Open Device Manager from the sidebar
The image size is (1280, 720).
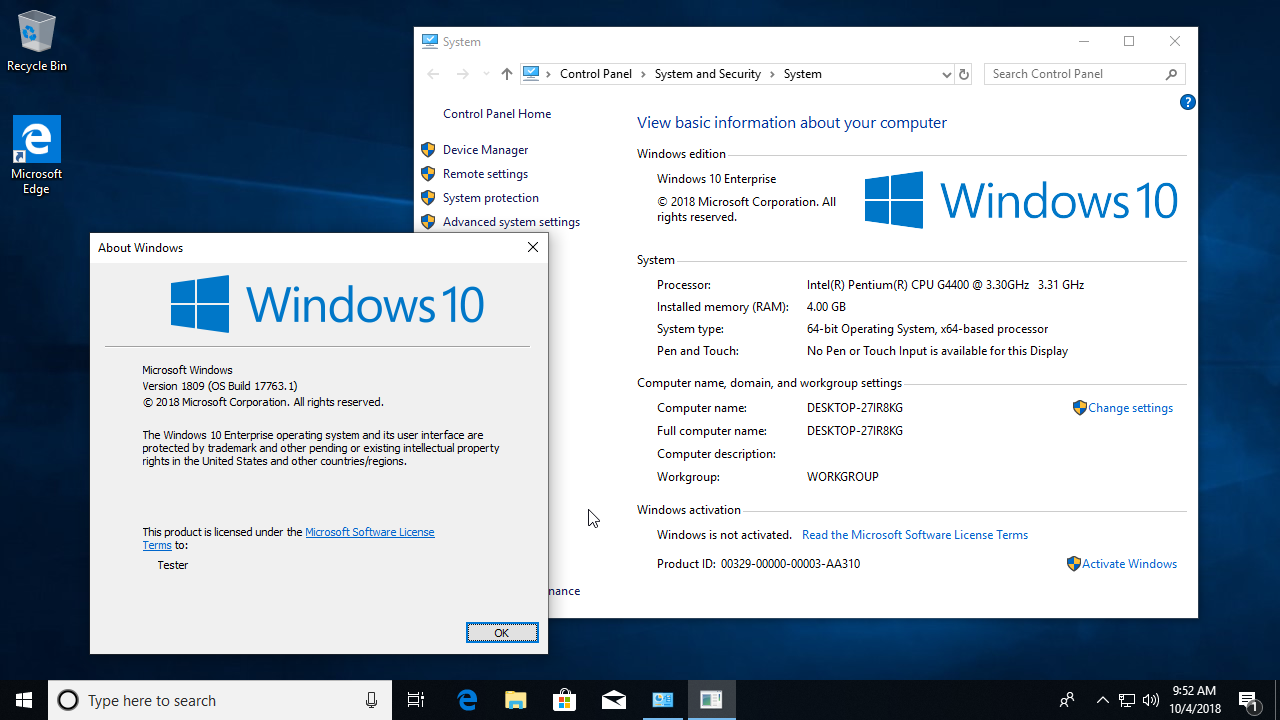click(x=485, y=150)
